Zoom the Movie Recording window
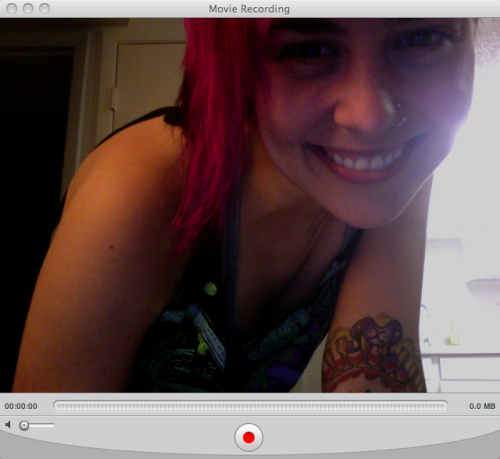Image resolution: width=500 pixels, height=459 pixels. (44, 8)
